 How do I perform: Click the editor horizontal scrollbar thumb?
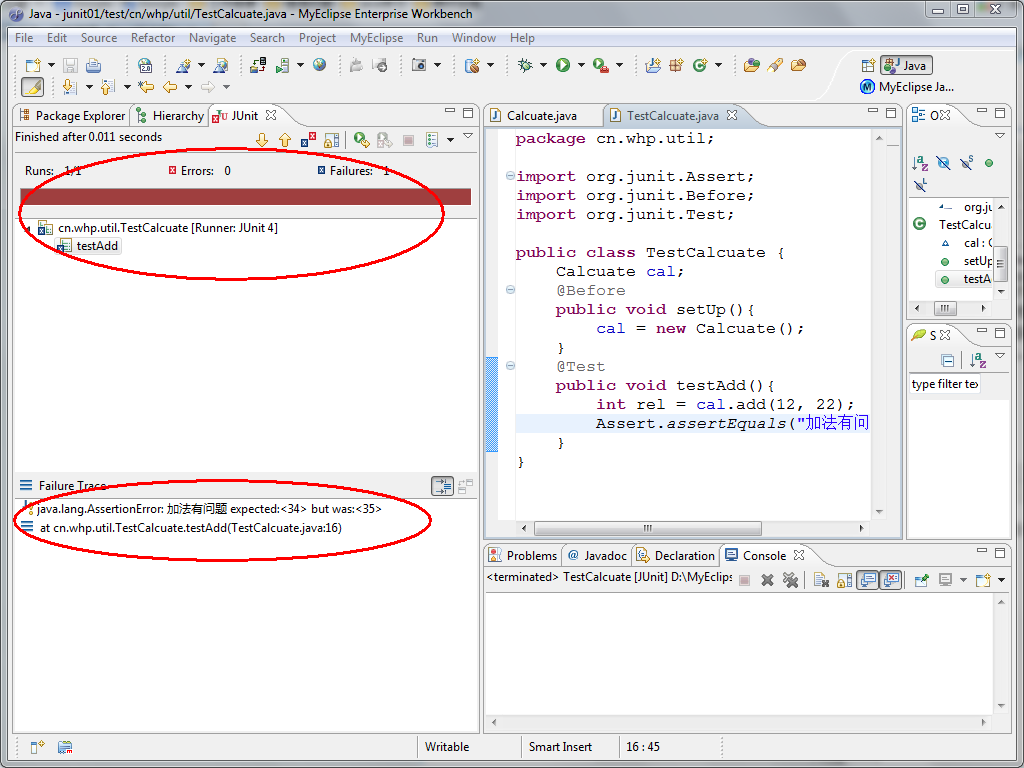(648, 528)
